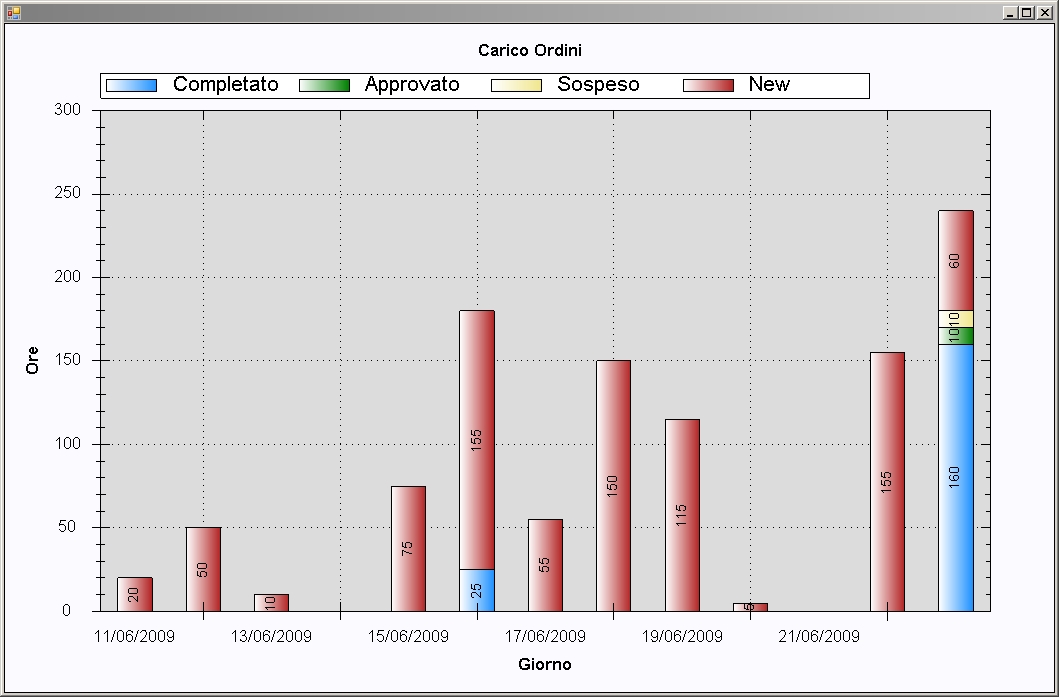Click the 21/06/2009 axis label

[819, 637]
